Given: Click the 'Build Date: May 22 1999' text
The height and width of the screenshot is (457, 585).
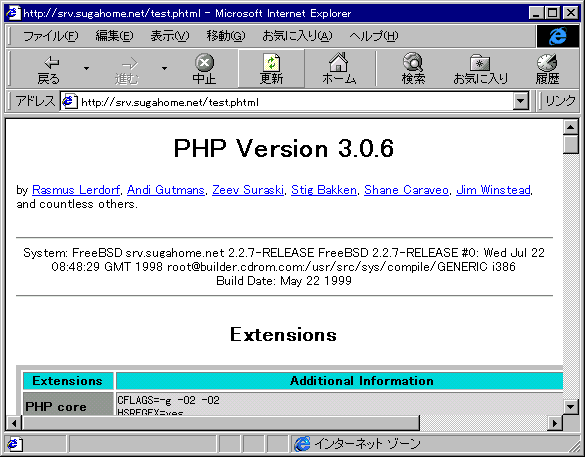Looking at the screenshot, I should [284, 281].
